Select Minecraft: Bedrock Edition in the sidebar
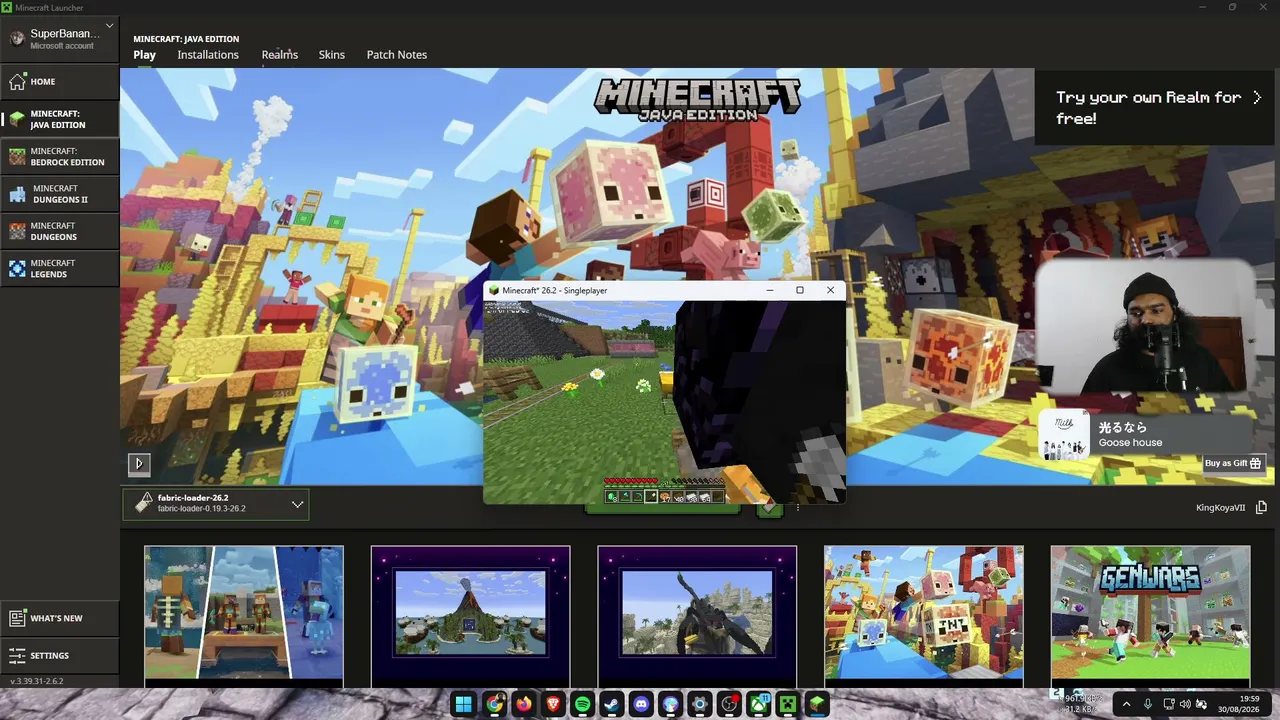The image size is (1280, 720). [x=60, y=156]
